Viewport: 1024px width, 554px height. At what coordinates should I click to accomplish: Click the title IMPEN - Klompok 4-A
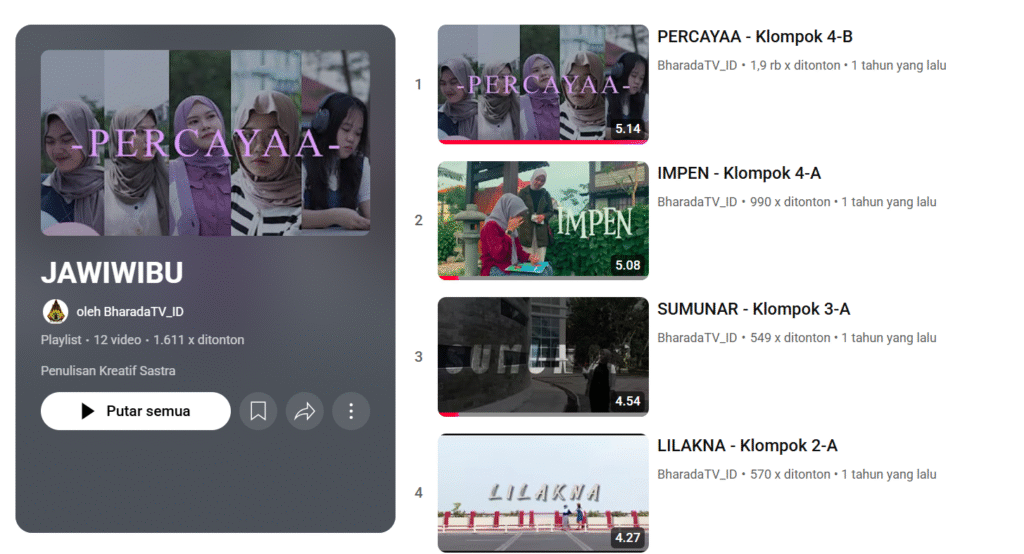(738, 173)
